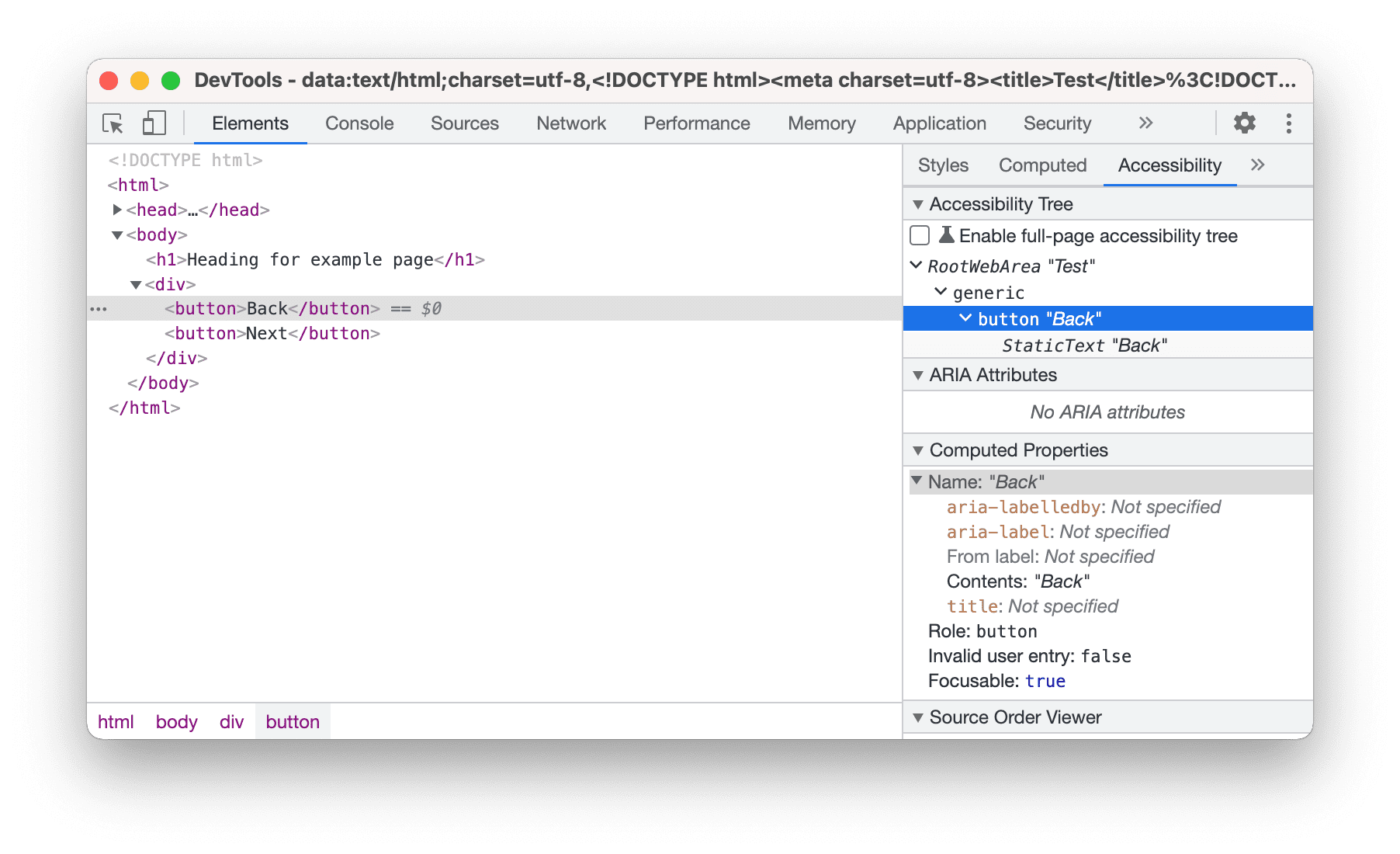
Task: Select the inspect element tool
Action: coord(113,123)
